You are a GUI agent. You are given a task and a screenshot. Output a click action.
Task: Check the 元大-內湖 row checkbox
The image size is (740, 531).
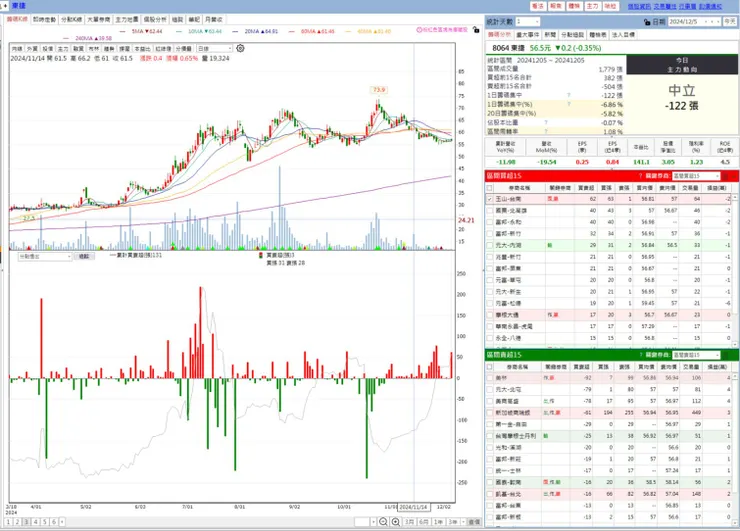490,245
